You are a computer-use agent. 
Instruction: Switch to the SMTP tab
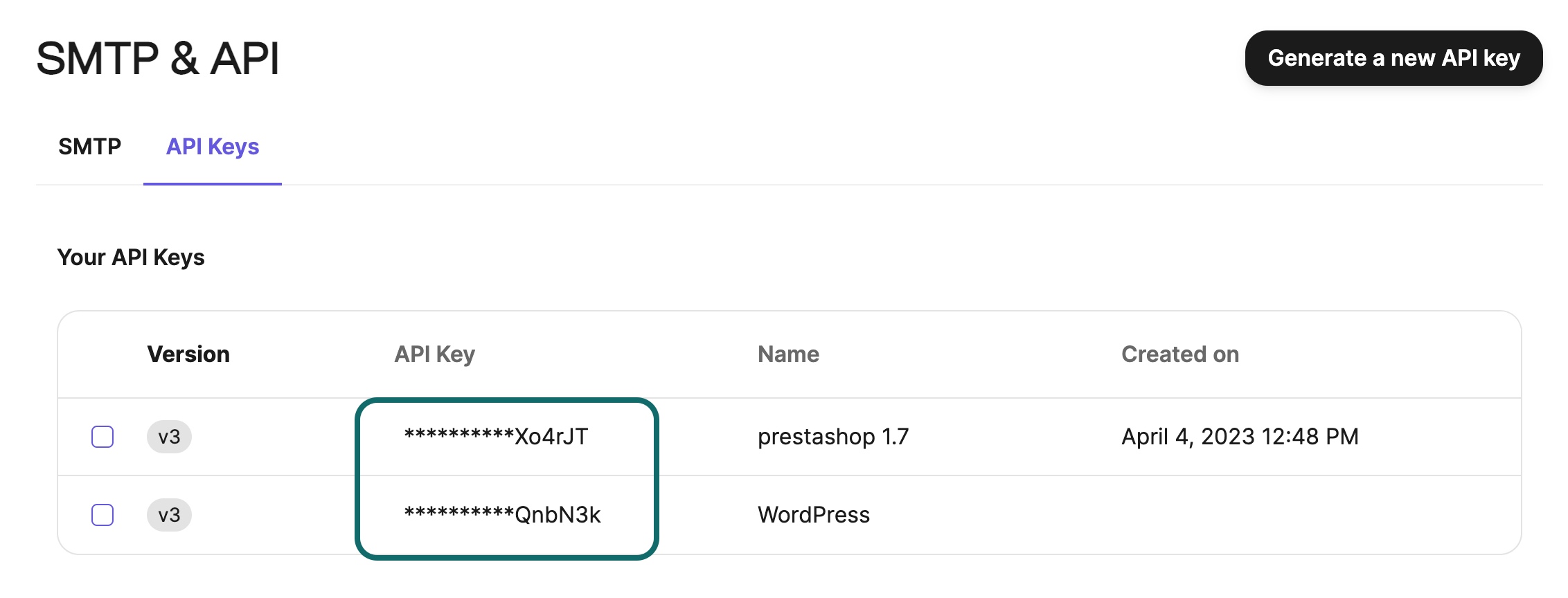point(90,146)
